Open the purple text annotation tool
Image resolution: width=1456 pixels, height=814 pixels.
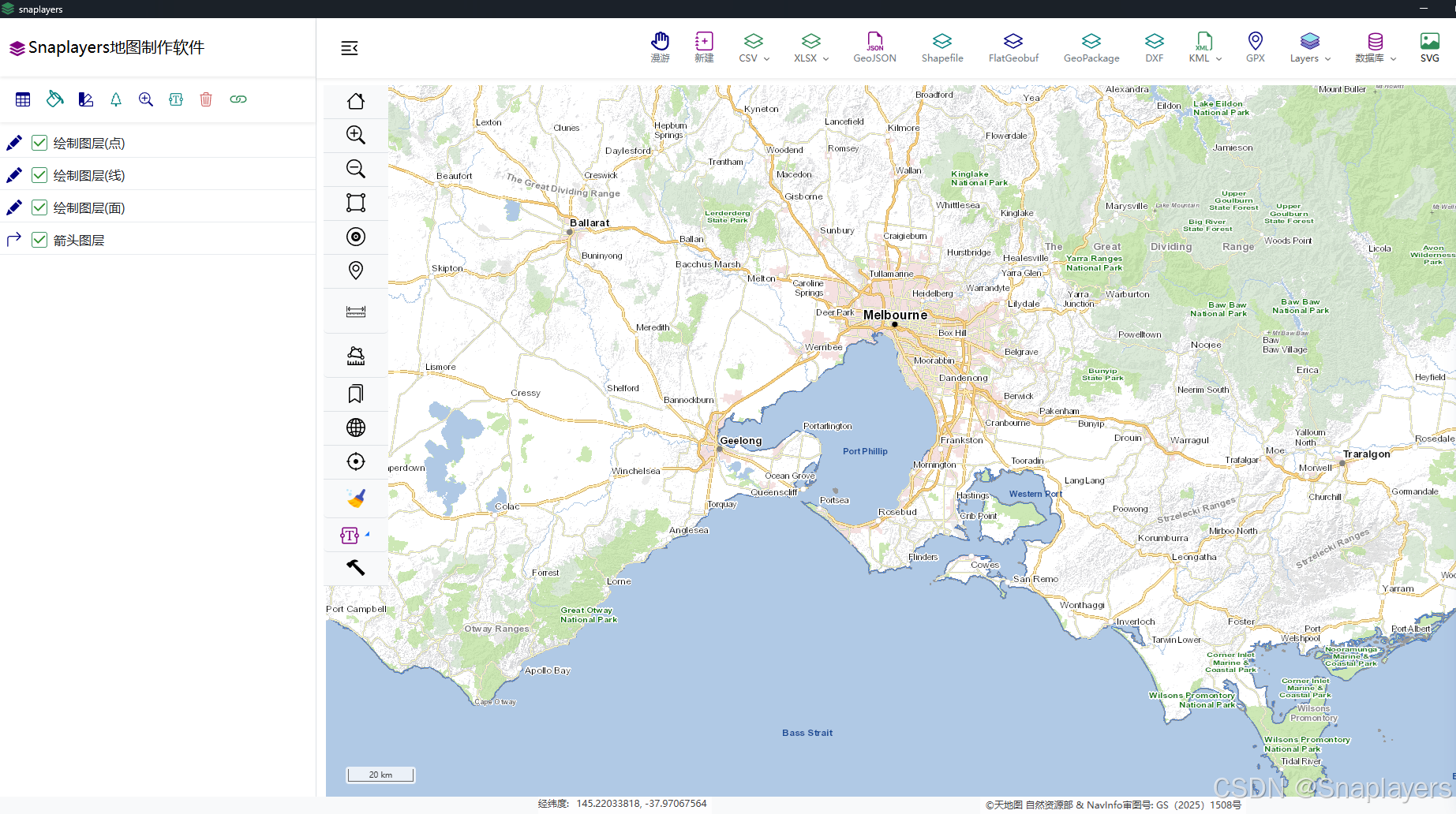[350, 536]
